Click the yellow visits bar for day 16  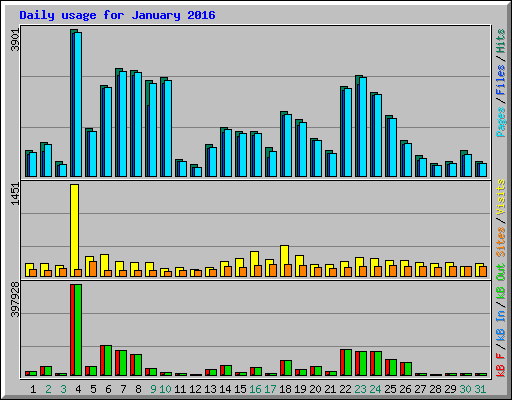[x=255, y=264]
